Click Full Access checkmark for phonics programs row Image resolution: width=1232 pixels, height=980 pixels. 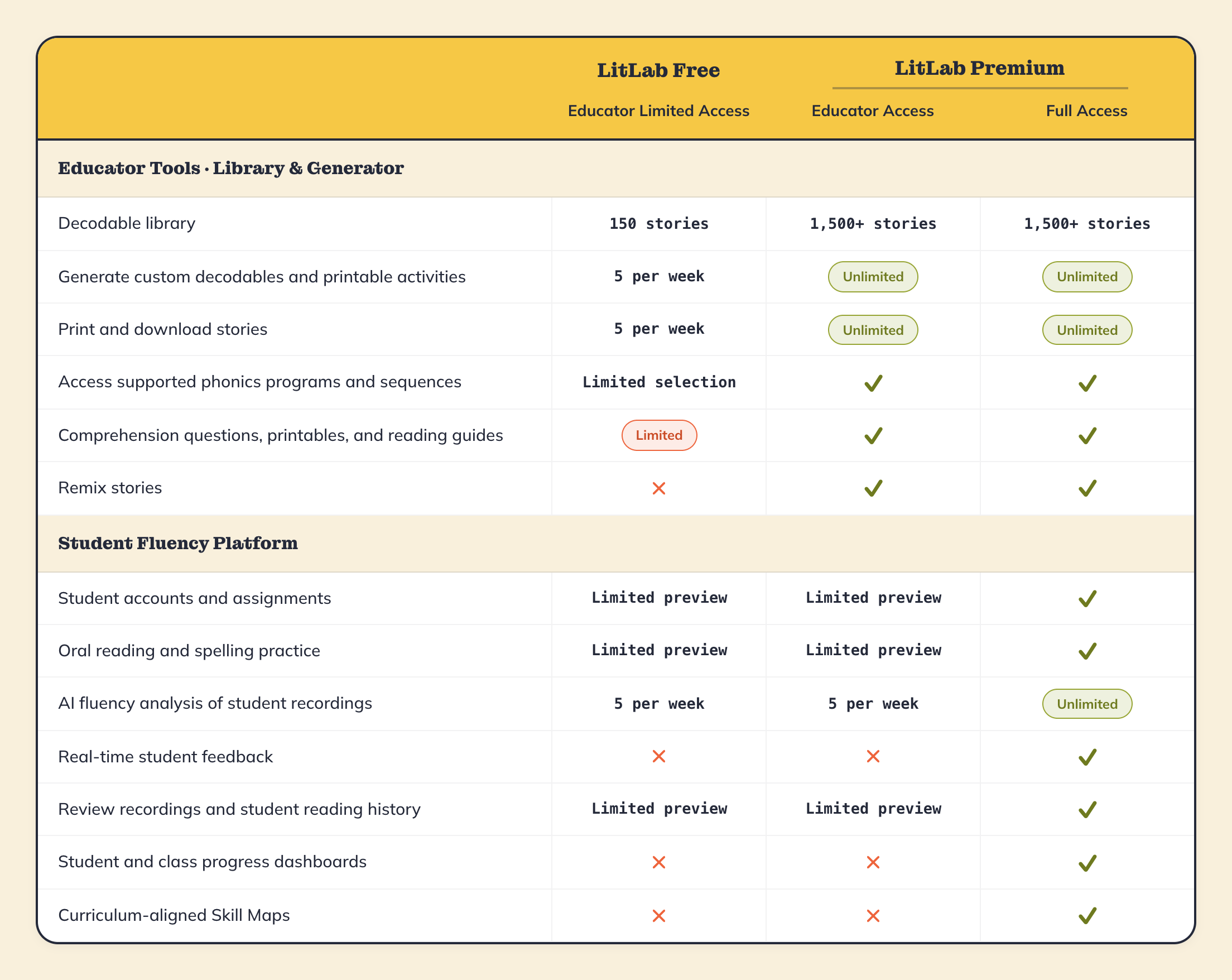pyautogui.click(x=1087, y=383)
